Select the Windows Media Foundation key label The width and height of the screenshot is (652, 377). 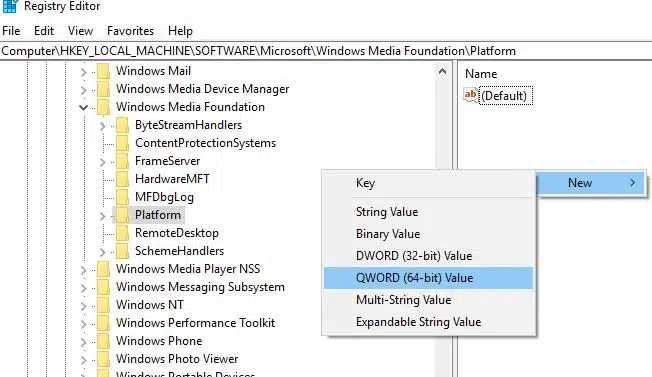[x=190, y=107]
